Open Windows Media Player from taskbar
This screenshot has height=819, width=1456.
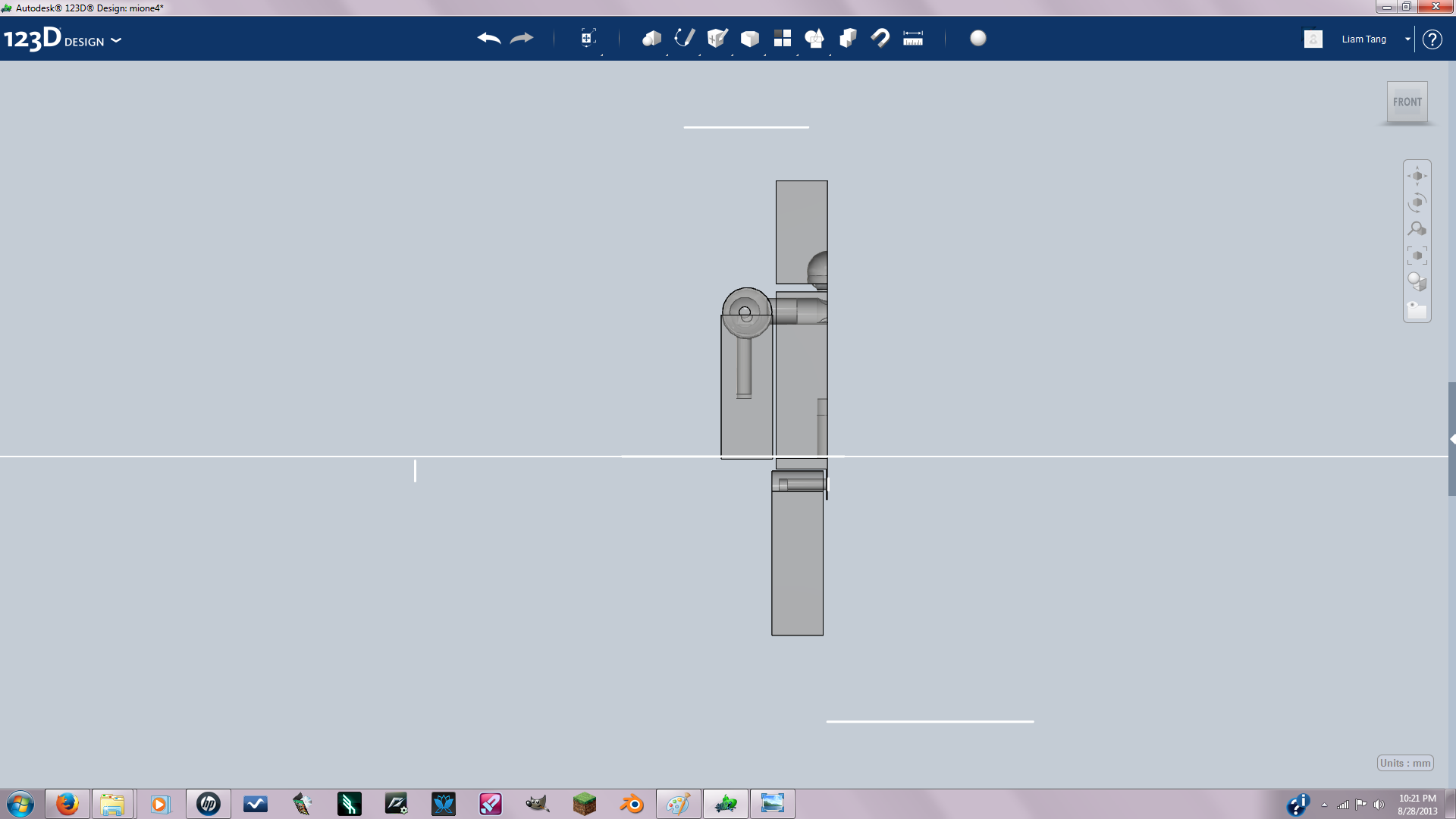[x=160, y=804]
